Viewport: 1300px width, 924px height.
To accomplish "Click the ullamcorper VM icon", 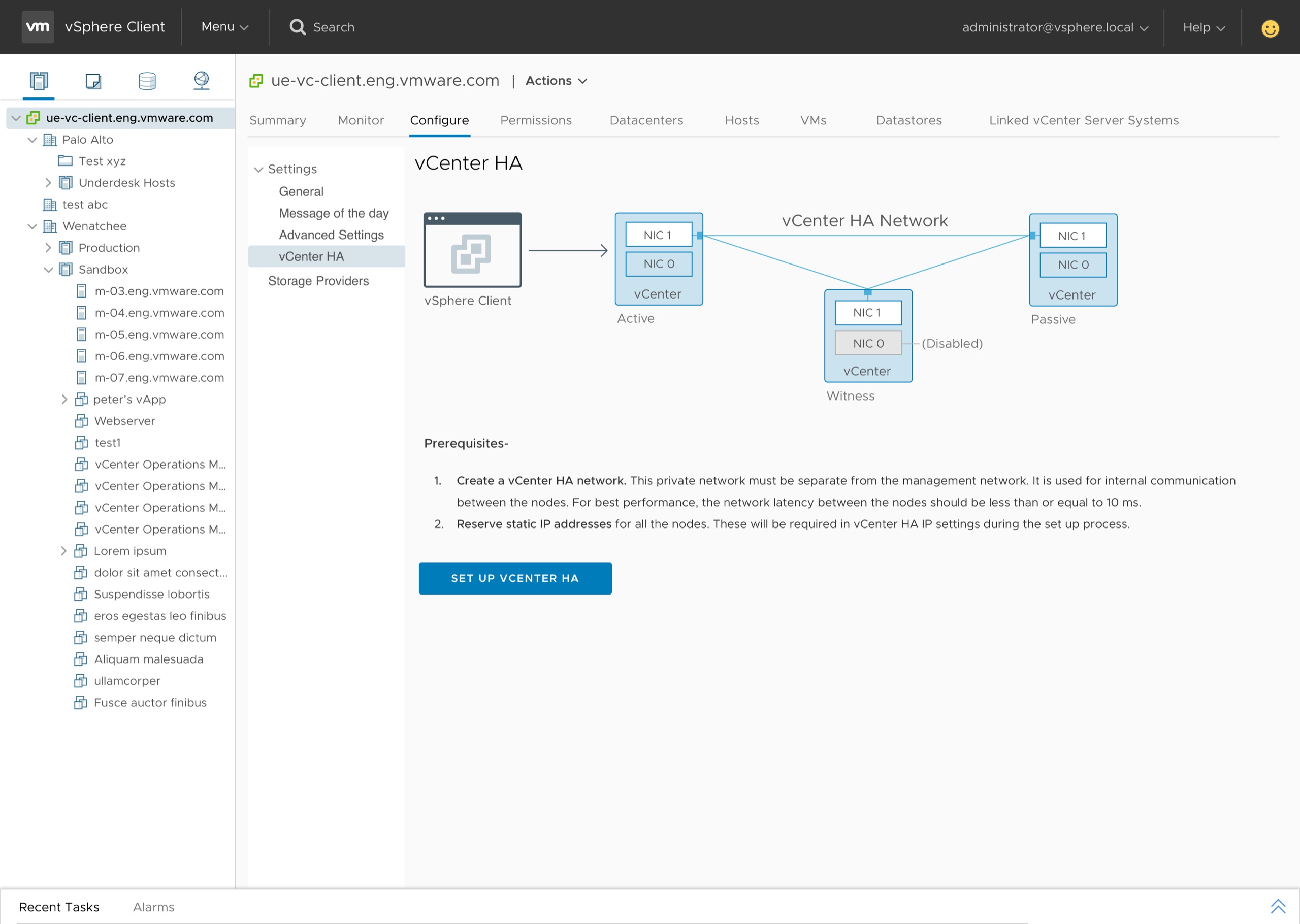I will 81,680.
